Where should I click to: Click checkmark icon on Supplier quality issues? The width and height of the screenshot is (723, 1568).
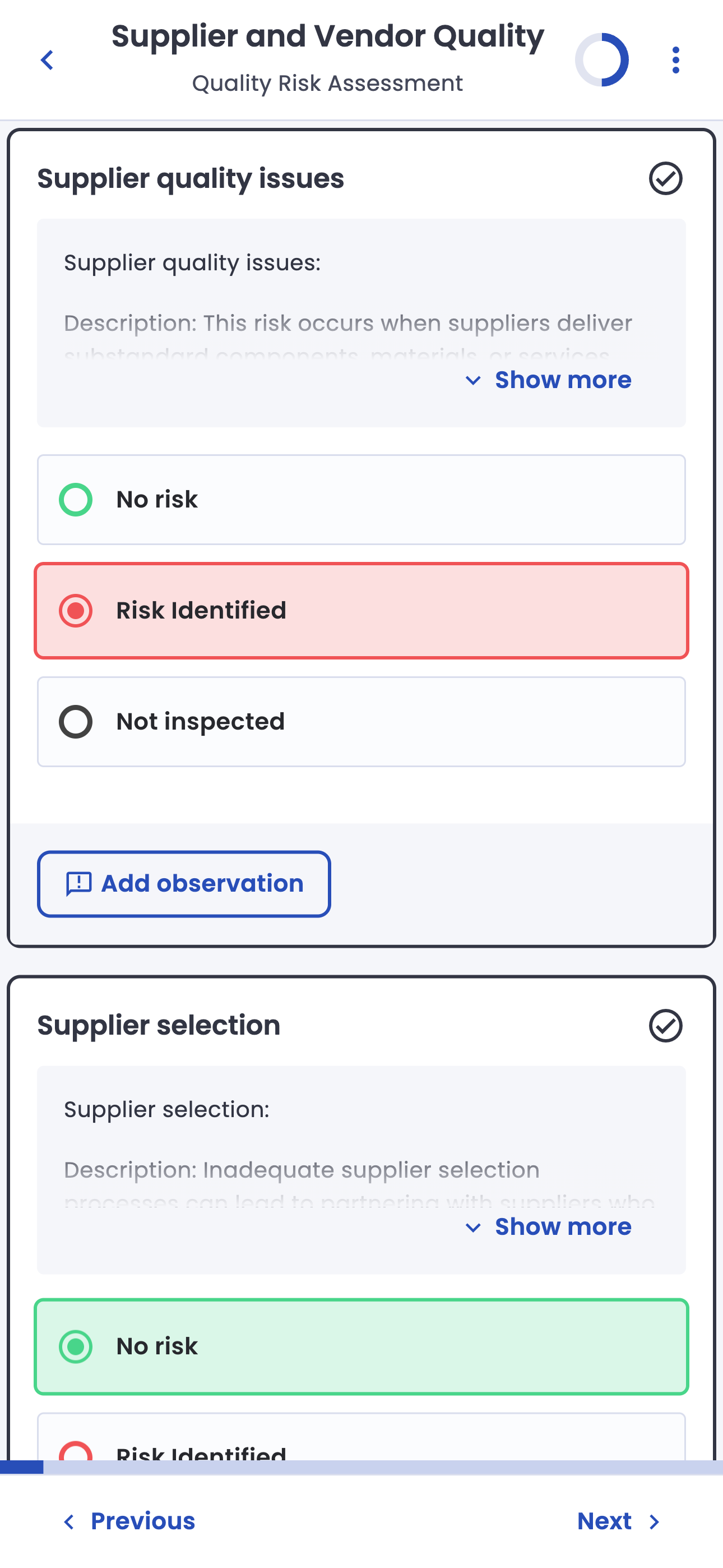665,178
